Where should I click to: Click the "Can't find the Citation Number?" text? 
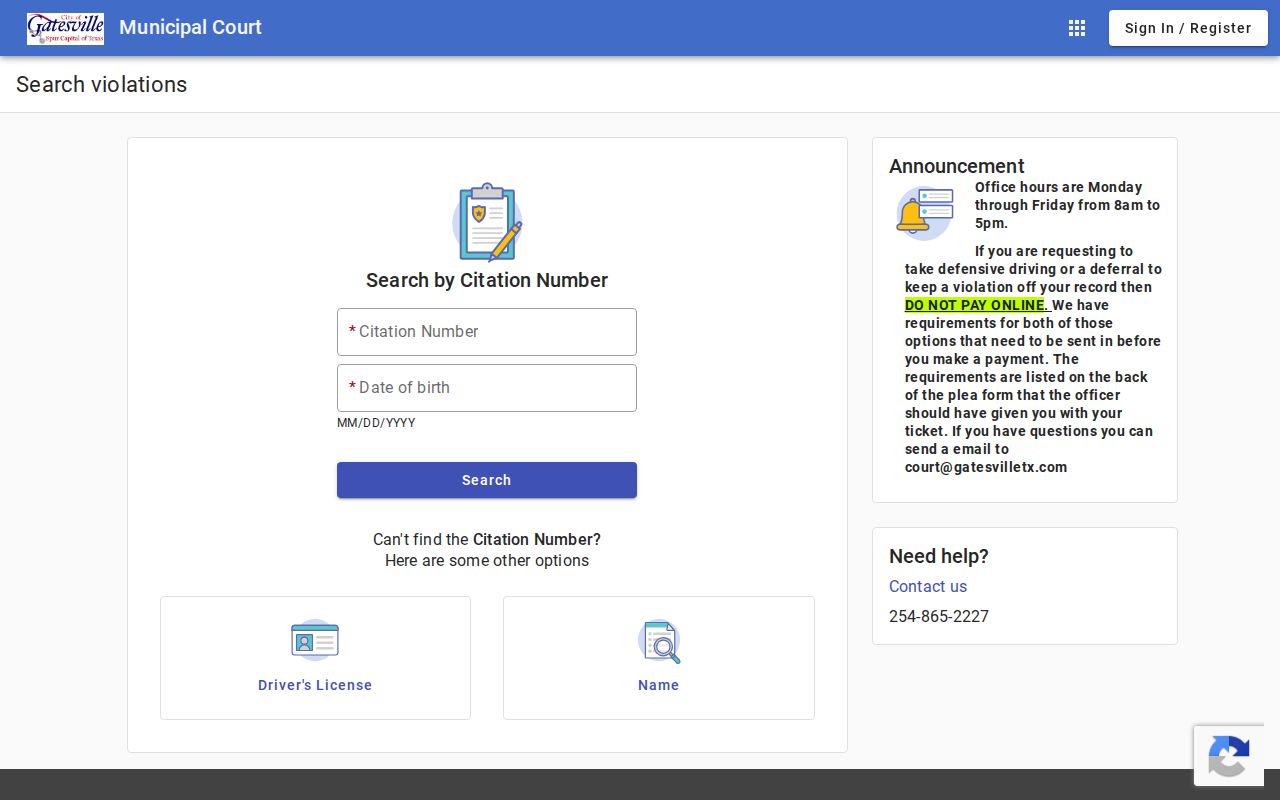[487, 539]
